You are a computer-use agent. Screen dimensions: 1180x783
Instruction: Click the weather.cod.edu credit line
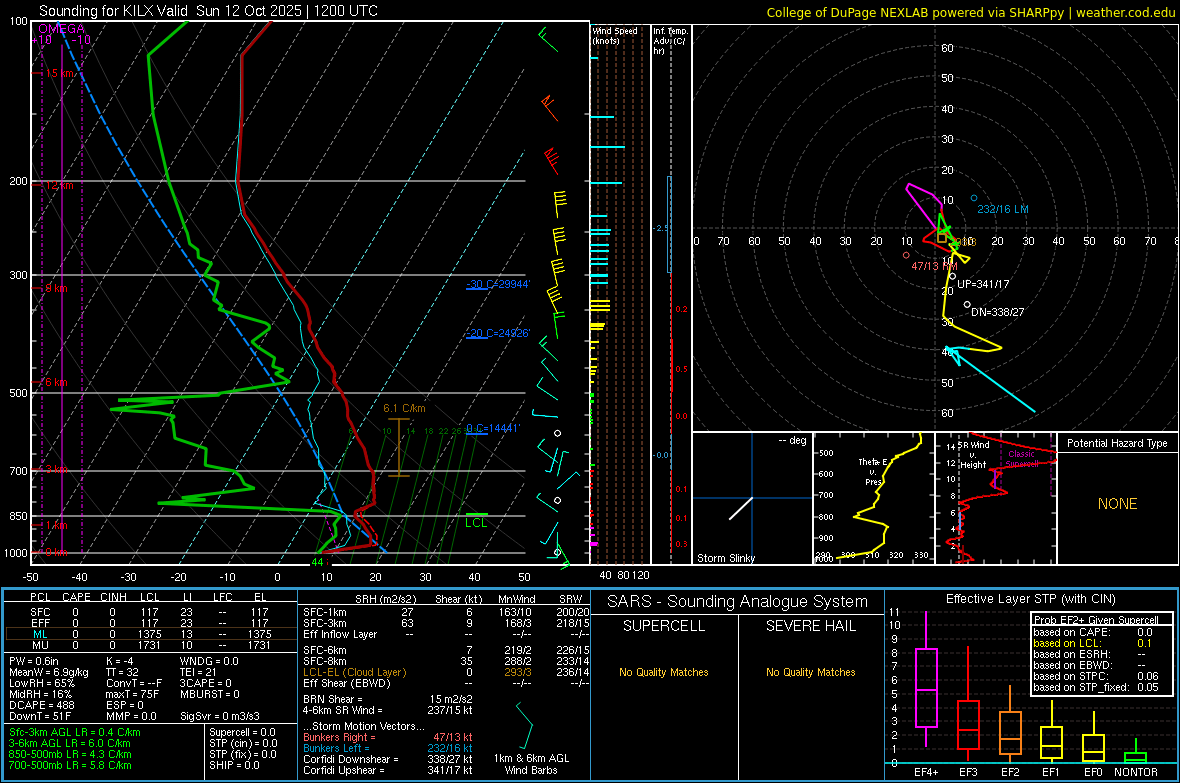click(970, 12)
